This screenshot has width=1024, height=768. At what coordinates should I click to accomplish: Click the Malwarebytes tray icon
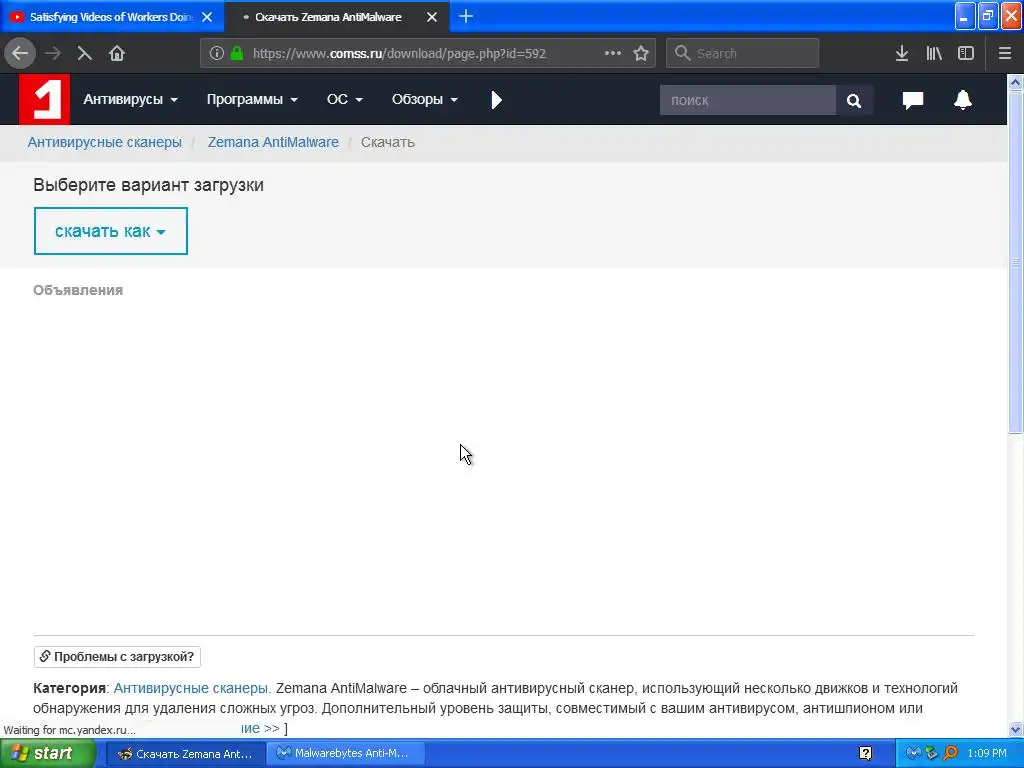click(913, 754)
